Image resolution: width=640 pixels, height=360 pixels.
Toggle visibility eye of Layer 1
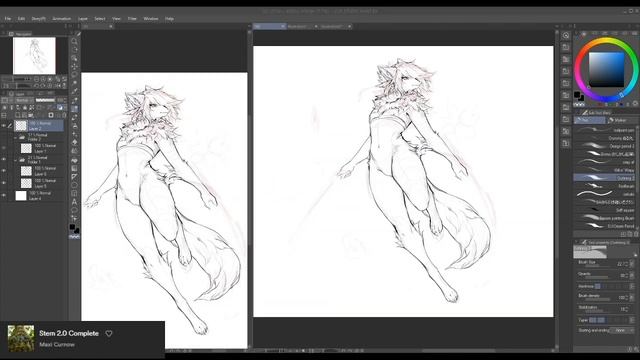4,148
